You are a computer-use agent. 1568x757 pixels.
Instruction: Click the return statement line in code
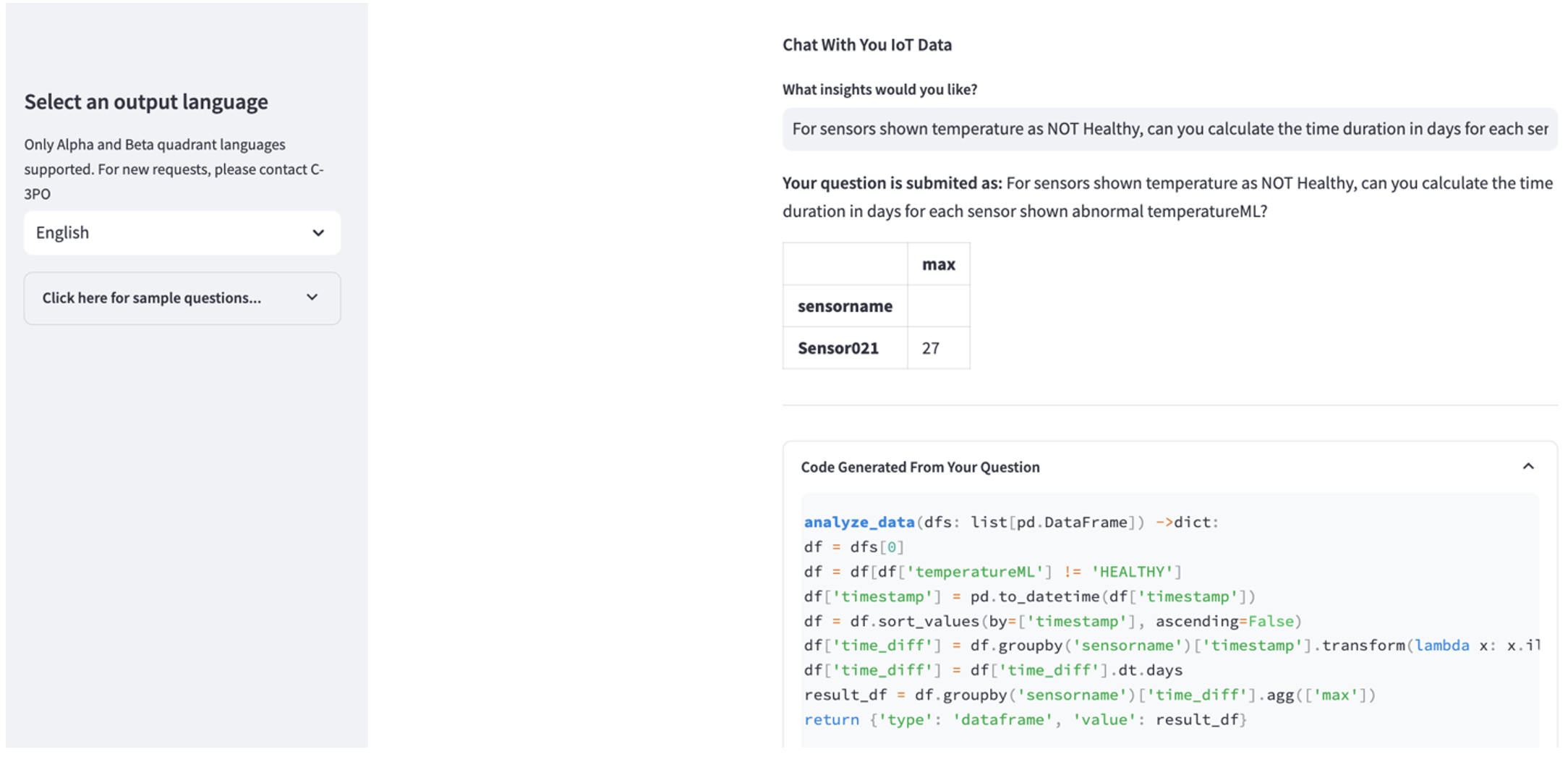tap(1025, 720)
